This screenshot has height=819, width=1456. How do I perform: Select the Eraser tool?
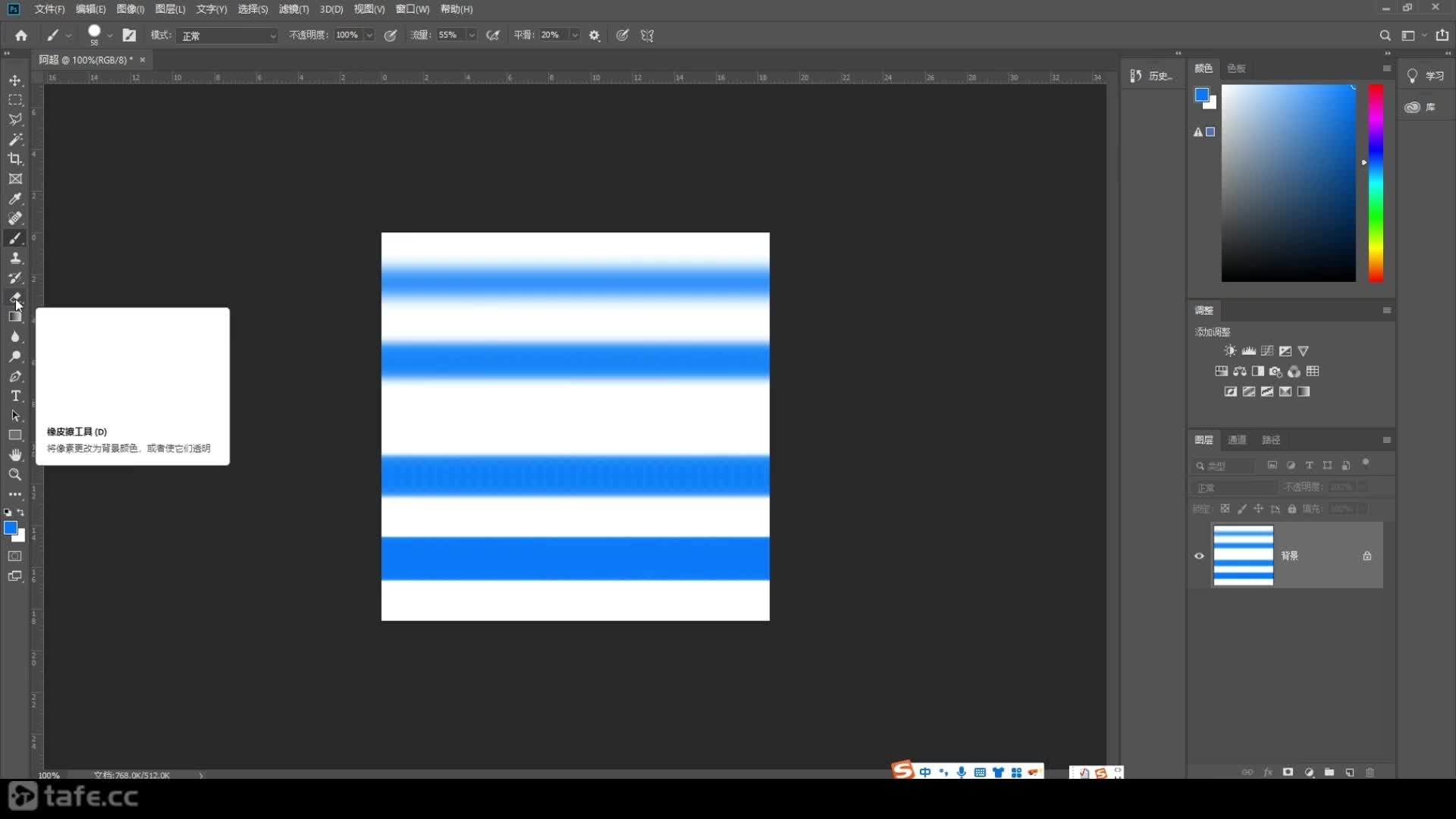(x=15, y=297)
